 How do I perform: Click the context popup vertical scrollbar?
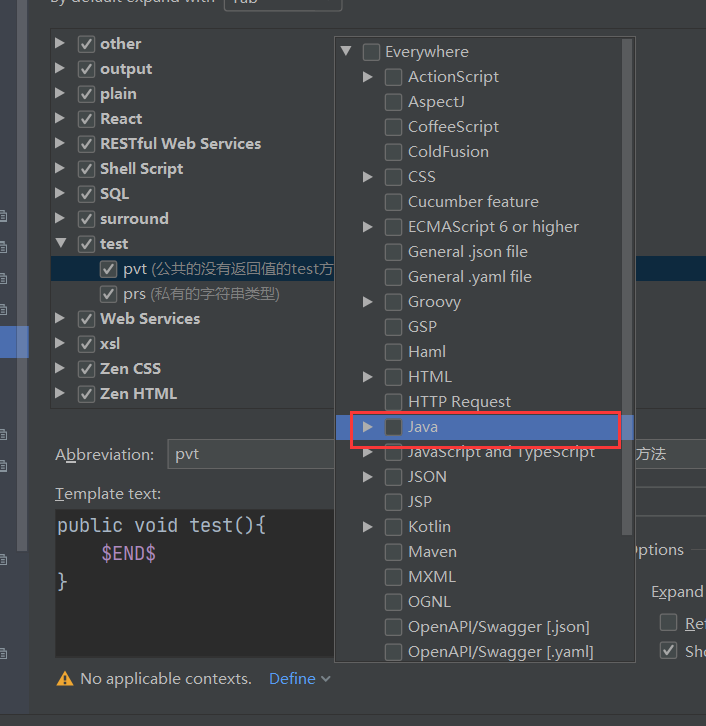click(627, 287)
